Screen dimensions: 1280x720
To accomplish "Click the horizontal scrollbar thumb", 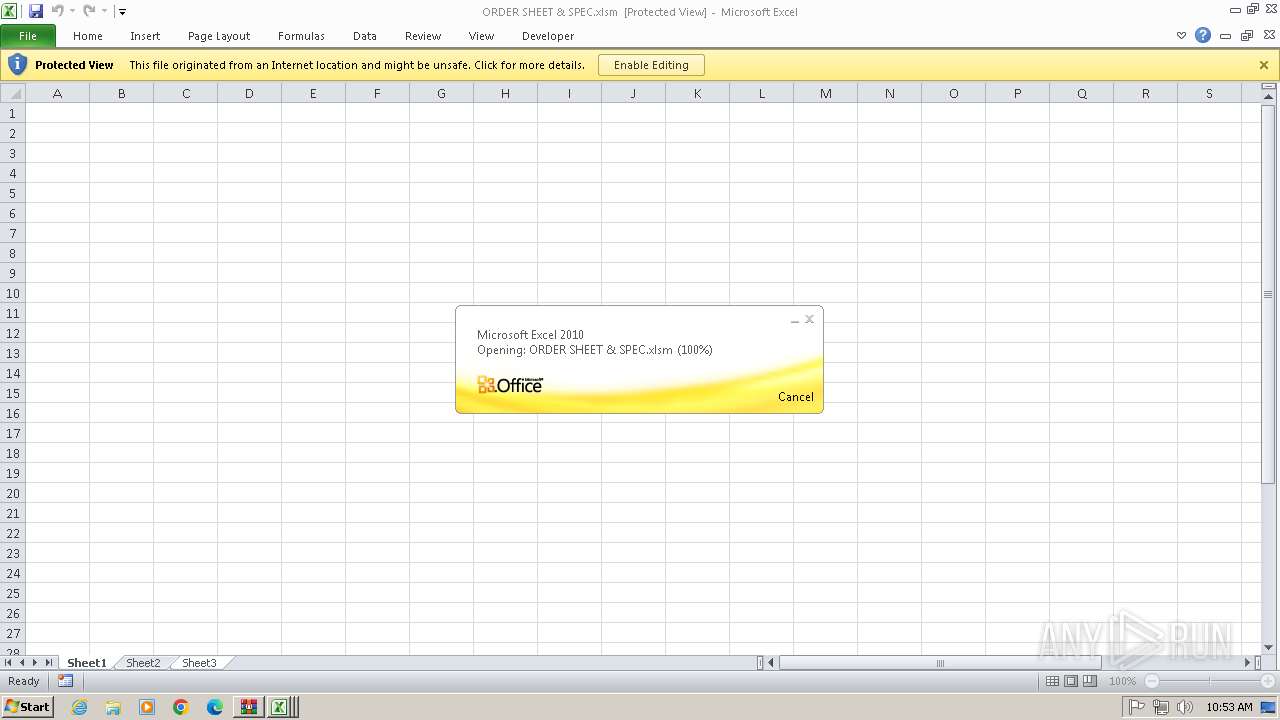I will tap(940, 663).
